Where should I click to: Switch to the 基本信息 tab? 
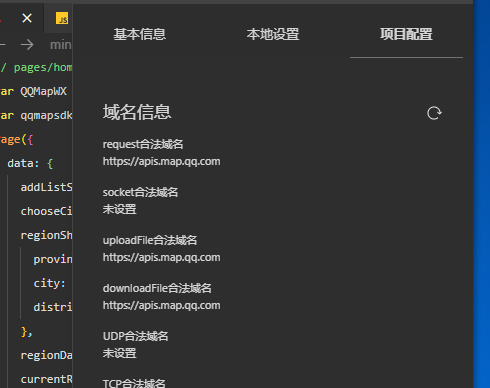click(x=140, y=34)
